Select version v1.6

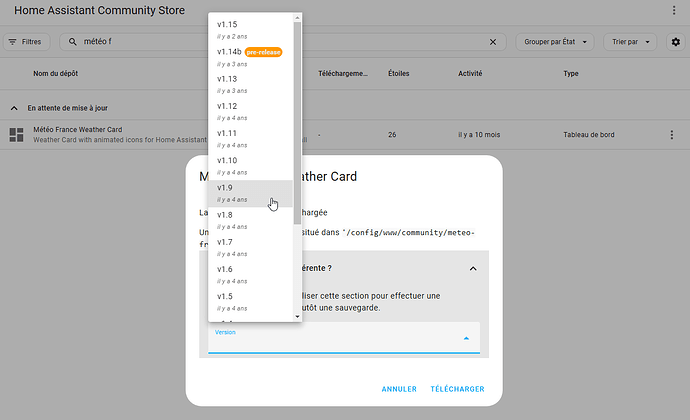(250, 275)
